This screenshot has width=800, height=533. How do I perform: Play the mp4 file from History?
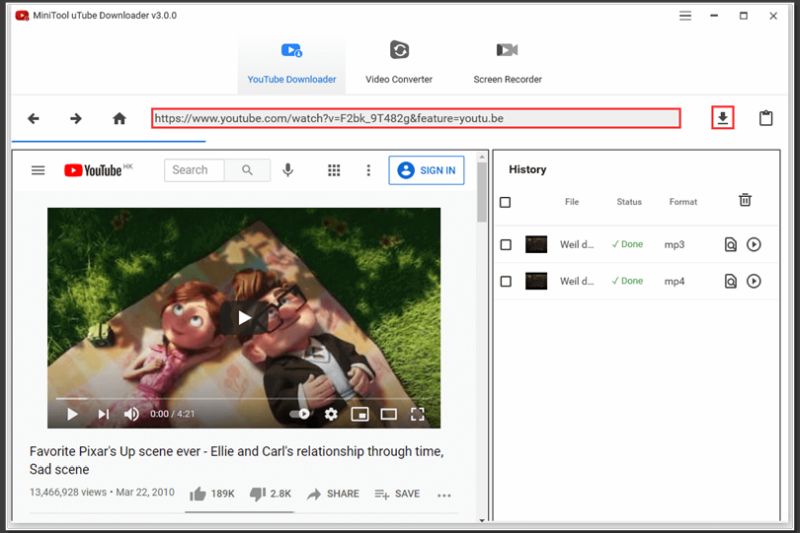point(754,282)
